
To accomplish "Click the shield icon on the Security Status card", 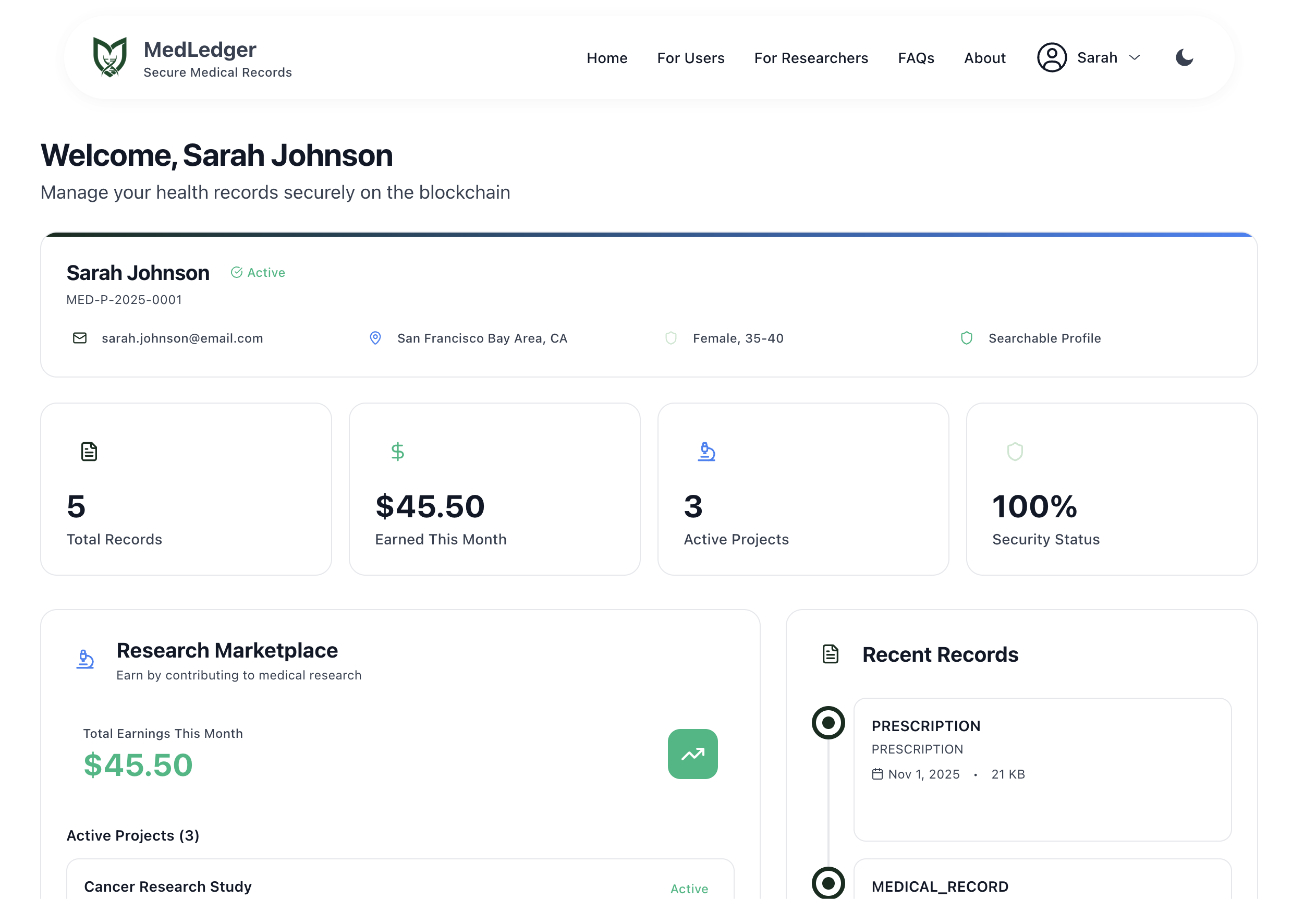I will (1015, 452).
